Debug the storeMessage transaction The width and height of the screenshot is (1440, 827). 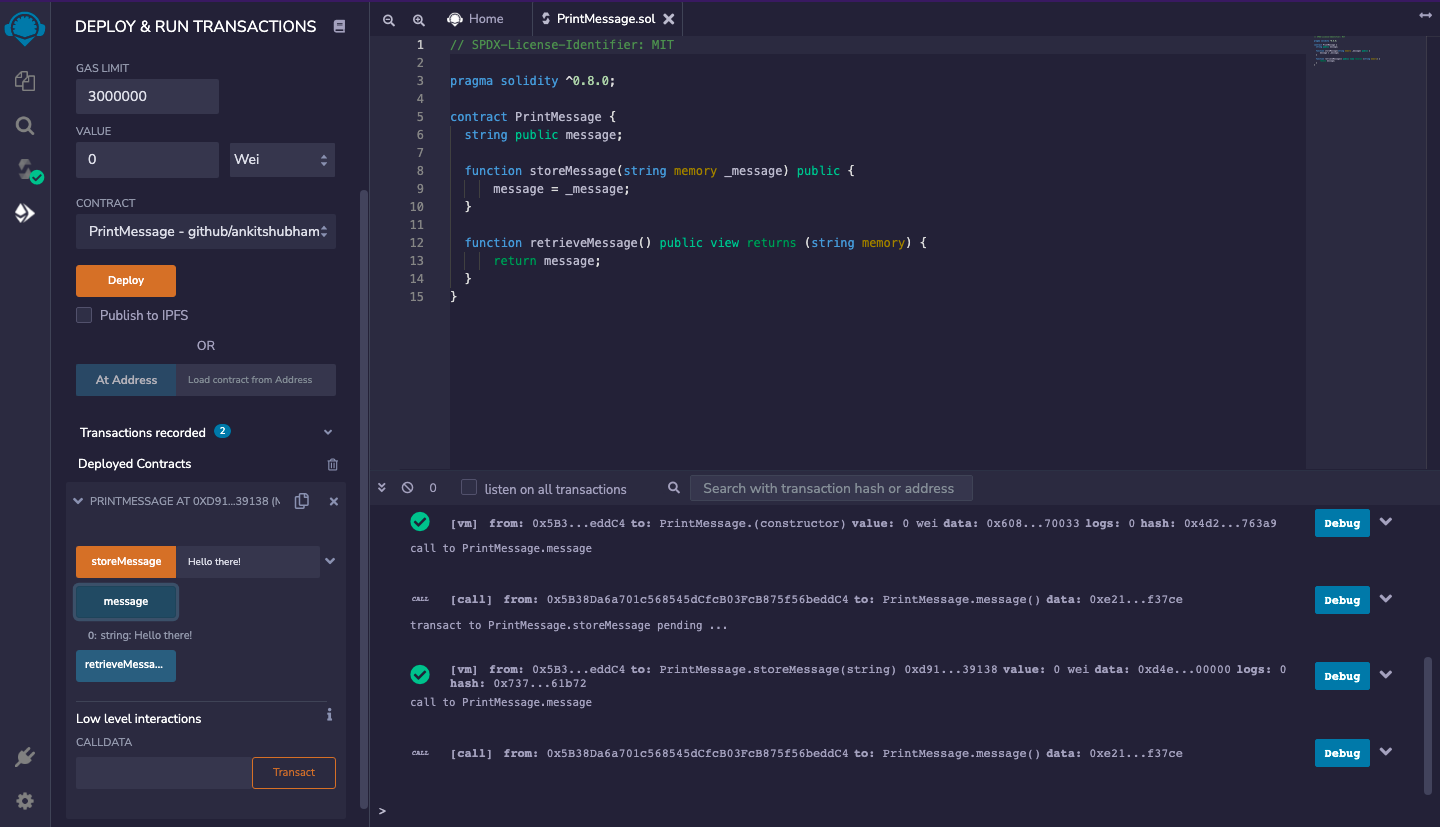(1342, 677)
